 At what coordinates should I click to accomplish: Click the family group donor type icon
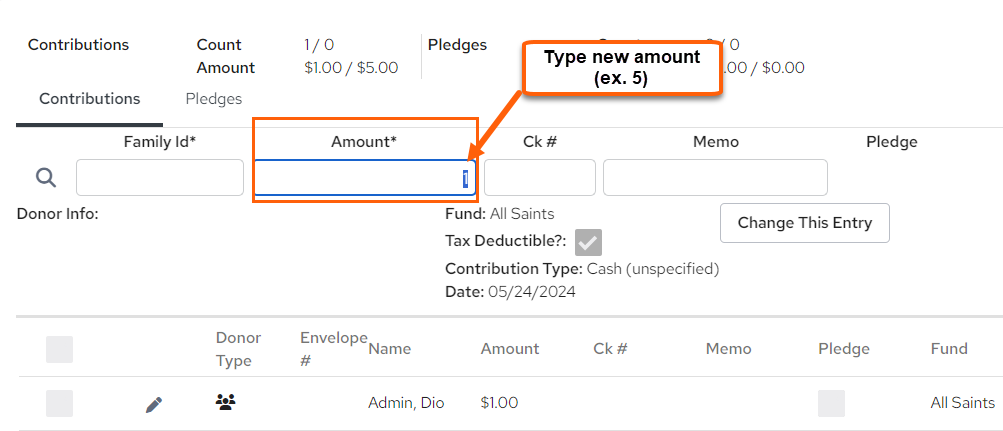[225, 402]
